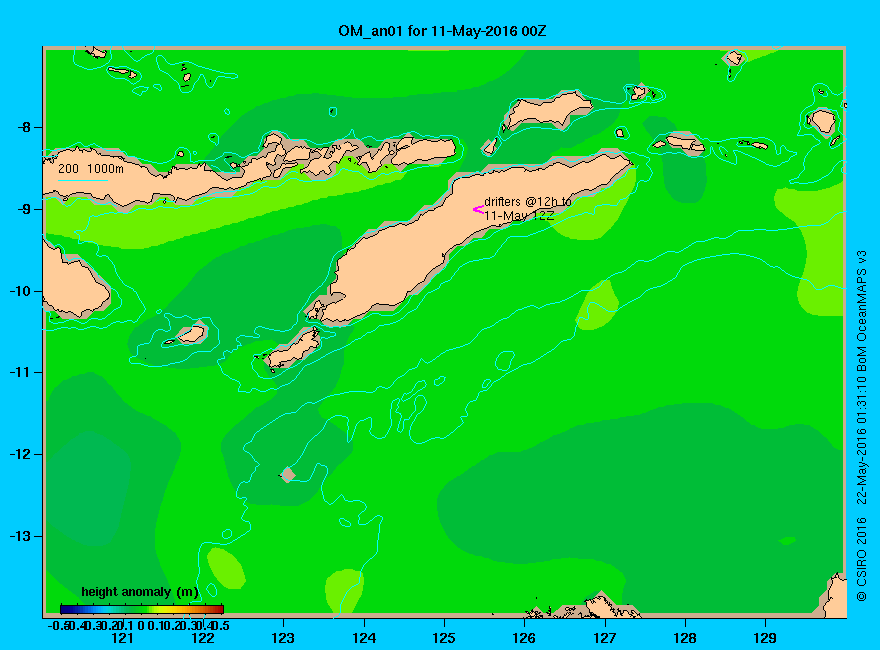The height and width of the screenshot is (650, 880).
Task: Click the 'drifters @12h to' annotation text
Action: point(528,202)
